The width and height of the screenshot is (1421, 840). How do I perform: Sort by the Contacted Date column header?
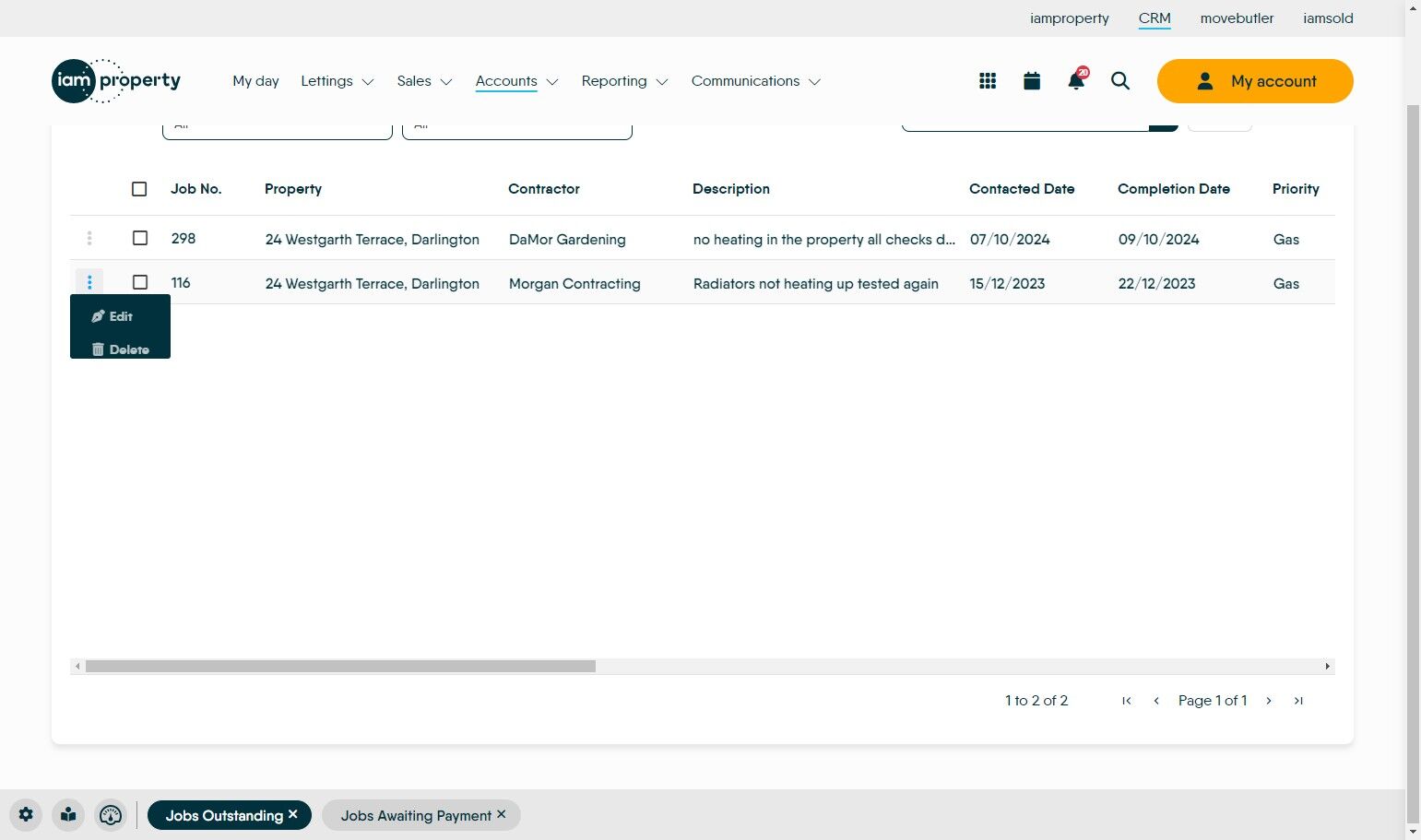tap(1022, 189)
